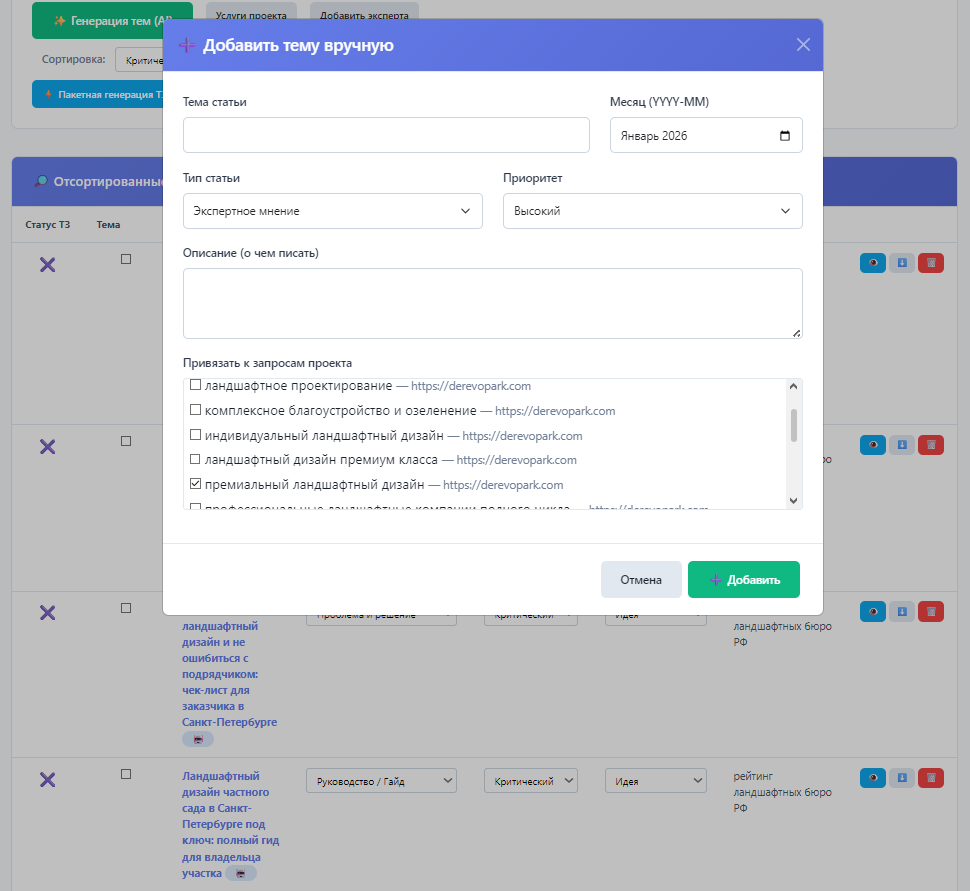Open the «Ландшафтный дизайн частного сада» topic link
Image resolution: width=970 pixels, height=891 pixels.
click(x=231, y=824)
